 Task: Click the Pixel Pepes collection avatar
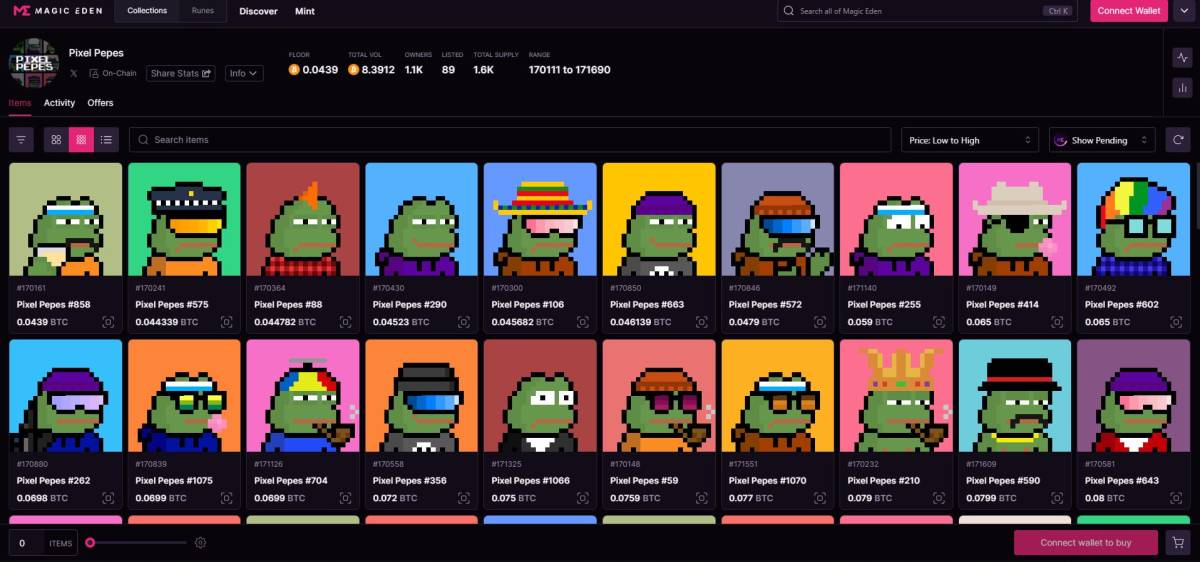(x=34, y=63)
